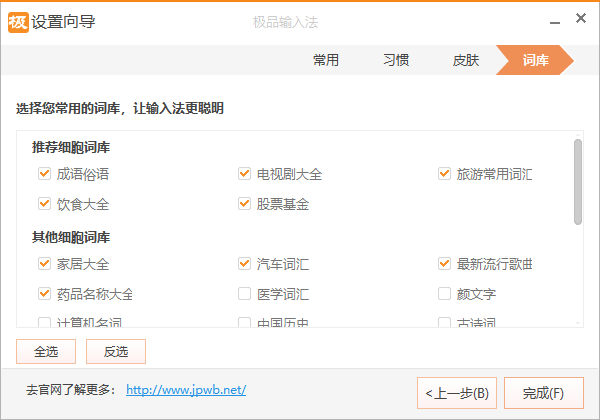The height and width of the screenshot is (420, 600).
Task: Select the 词库 step tab
Action: (536, 60)
